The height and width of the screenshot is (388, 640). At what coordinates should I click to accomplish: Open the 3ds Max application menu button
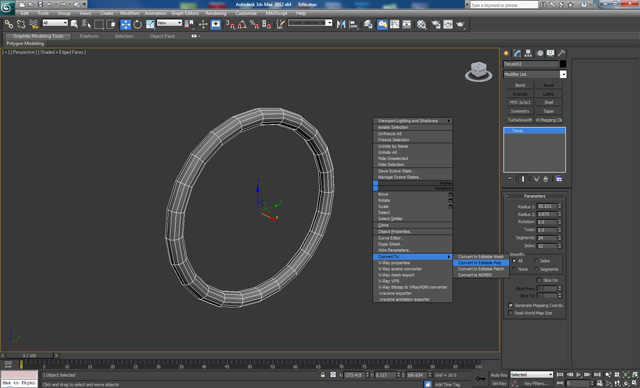(x=7, y=7)
